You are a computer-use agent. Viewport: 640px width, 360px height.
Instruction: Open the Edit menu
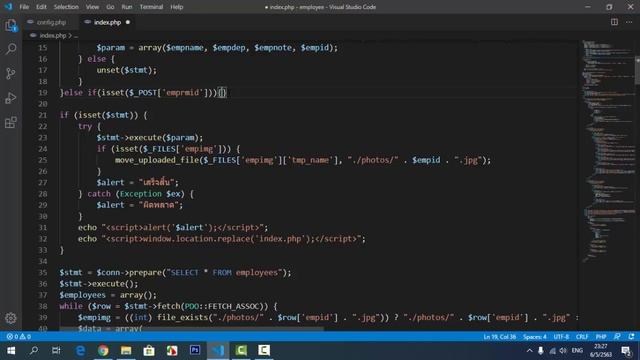[41, 7]
